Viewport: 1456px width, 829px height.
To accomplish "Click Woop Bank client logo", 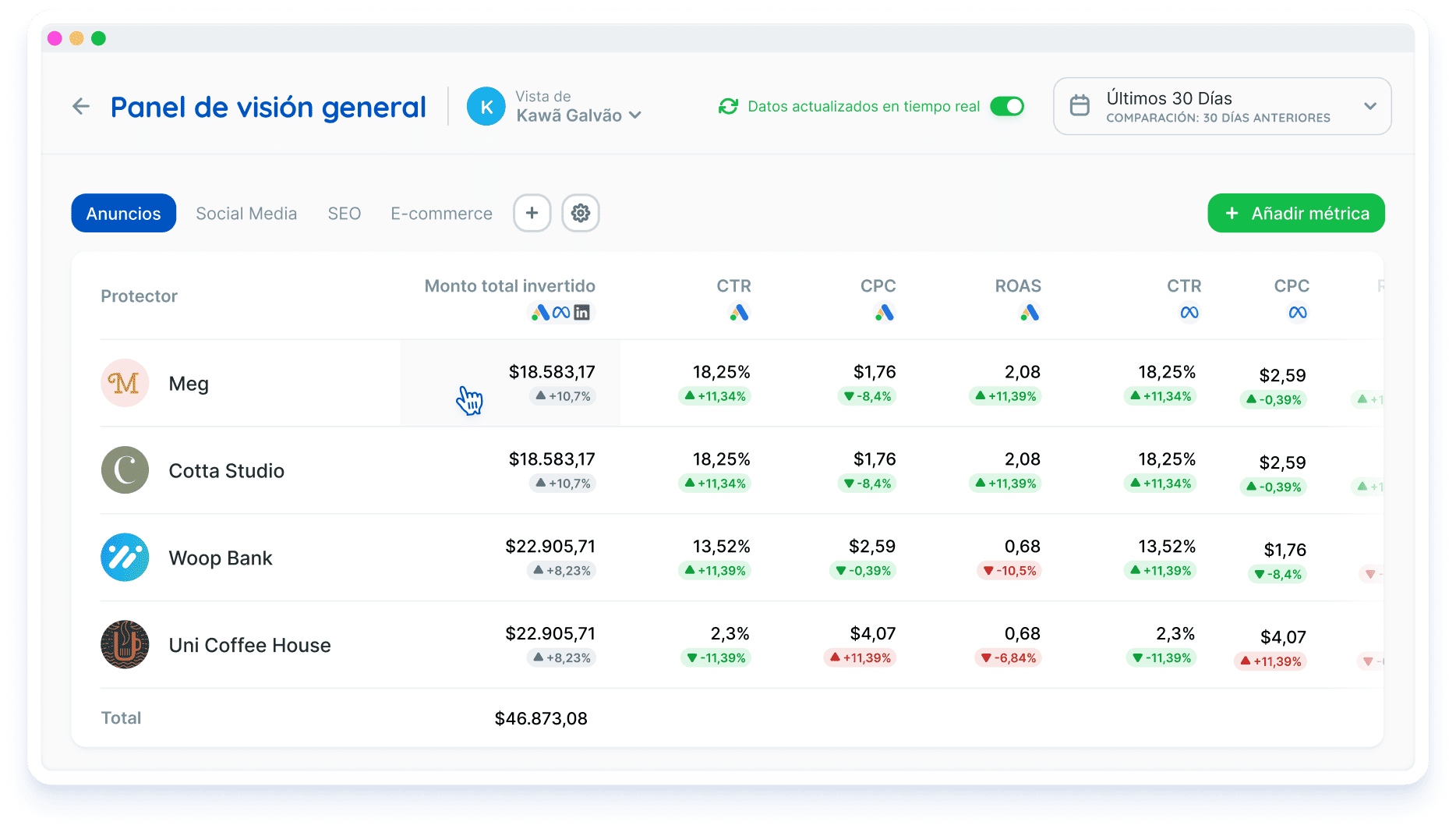I will [x=125, y=558].
